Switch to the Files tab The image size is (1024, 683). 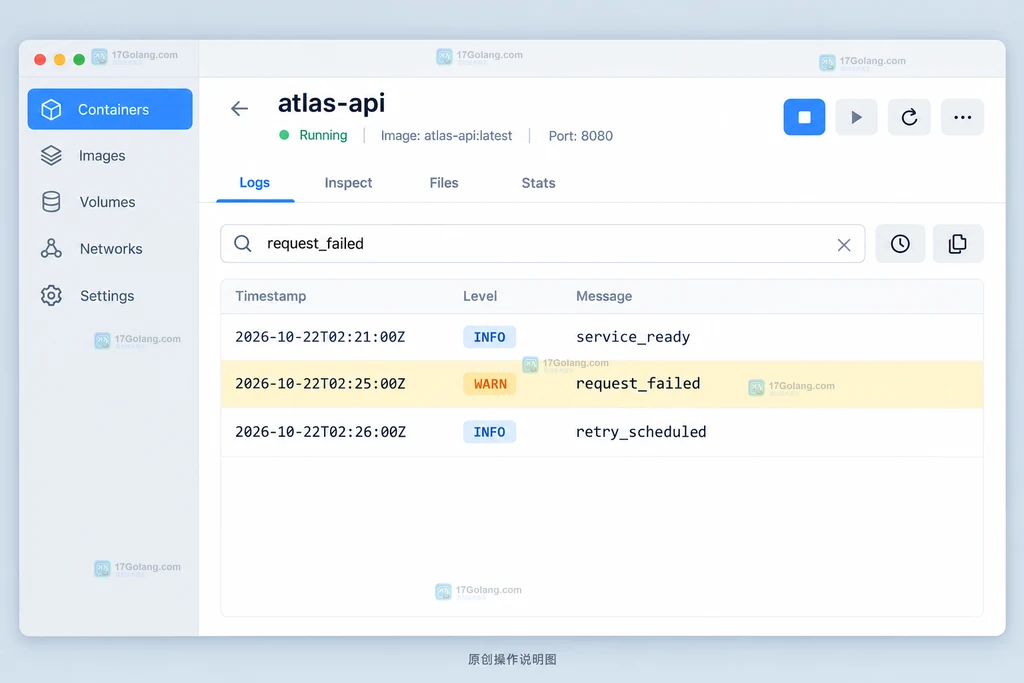tap(444, 183)
